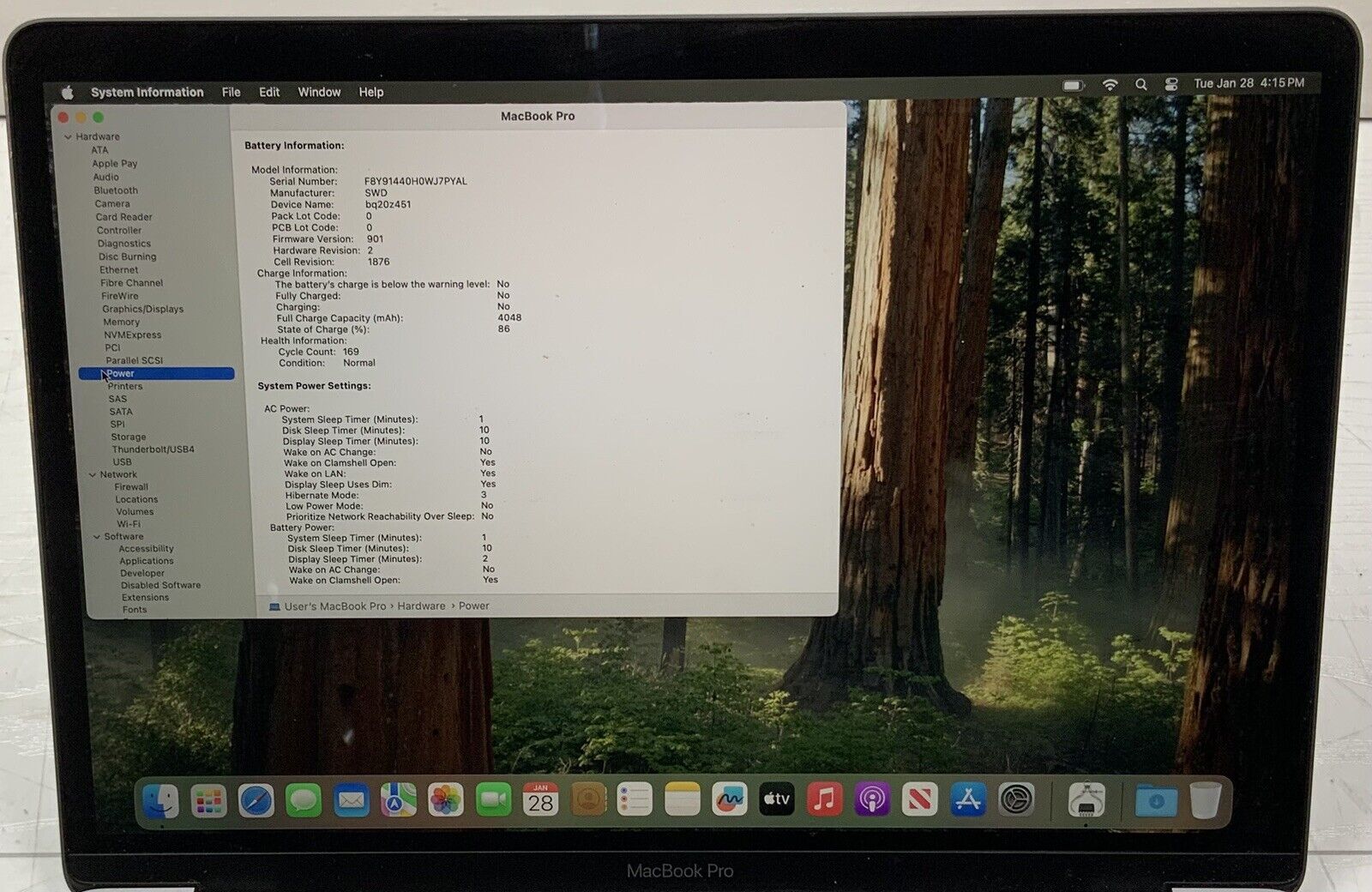Viewport: 1372px width, 892px height.
Task: Open Podcasts app in the Dock
Action: [x=872, y=799]
